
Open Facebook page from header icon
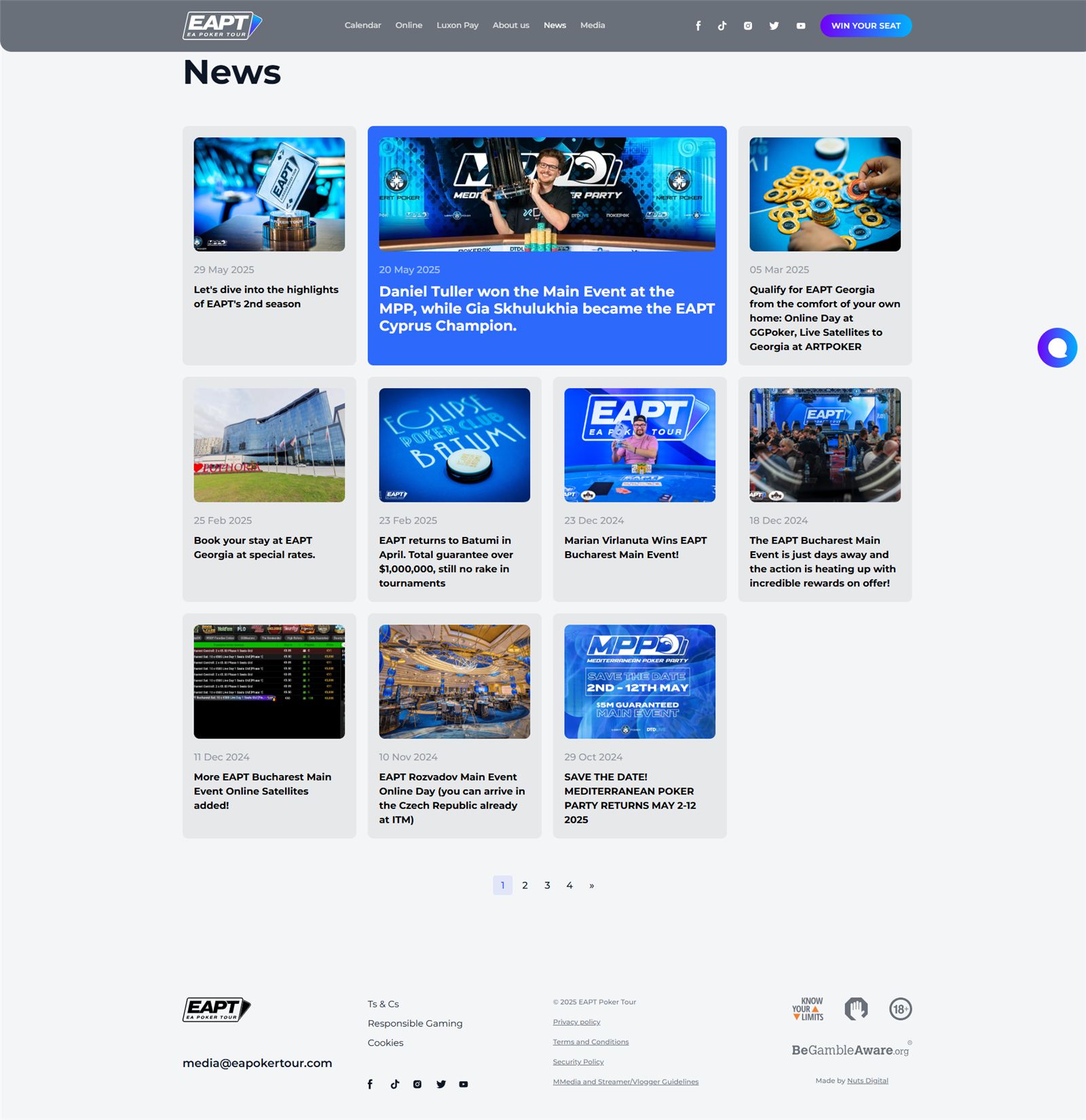tap(698, 26)
